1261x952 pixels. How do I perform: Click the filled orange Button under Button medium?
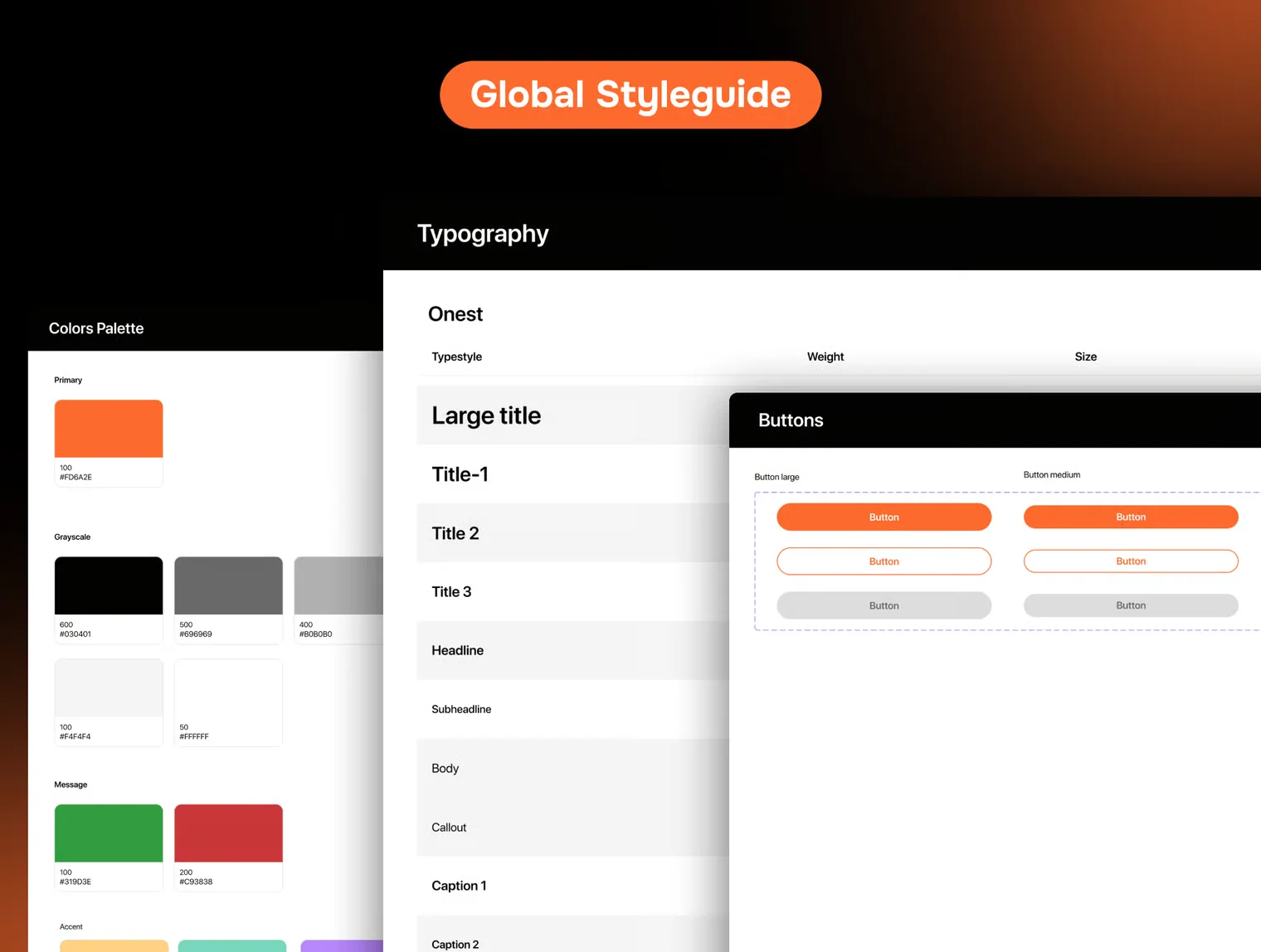coord(1131,517)
